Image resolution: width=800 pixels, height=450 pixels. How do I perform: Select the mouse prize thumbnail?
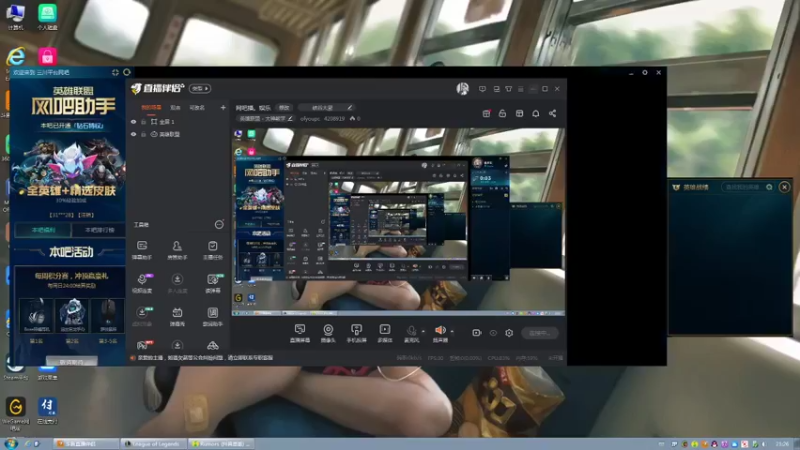(x=108, y=315)
